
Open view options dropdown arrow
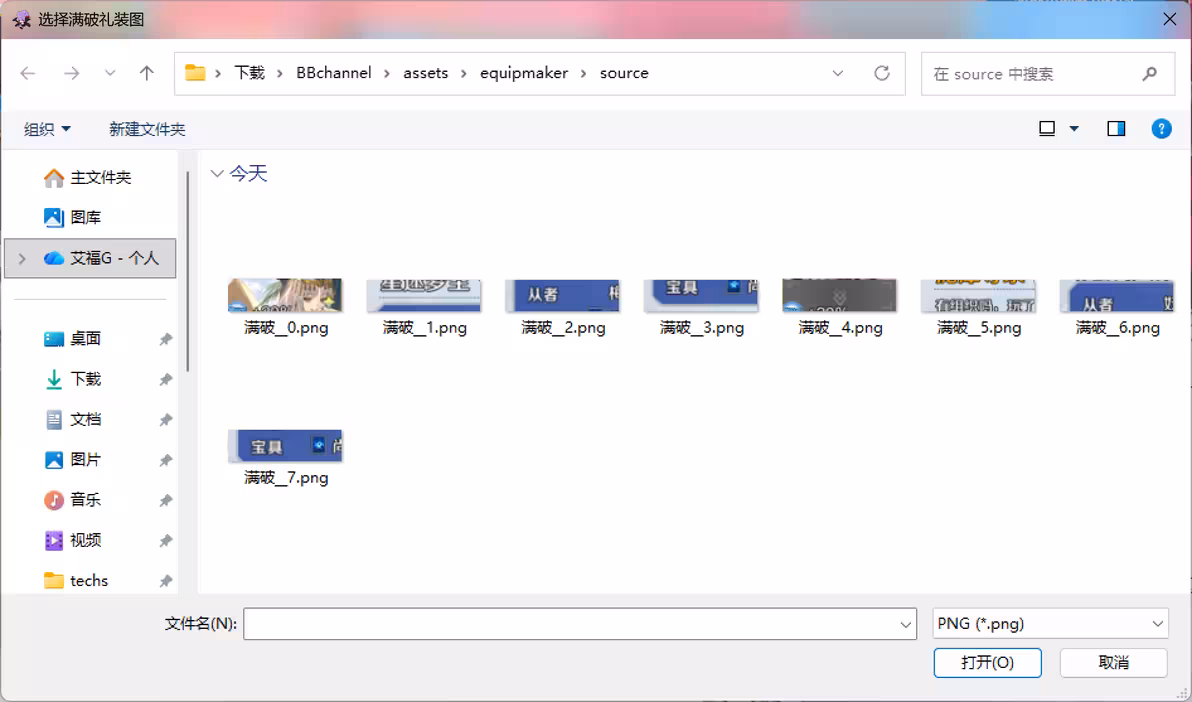click(x=1074, y=129)
